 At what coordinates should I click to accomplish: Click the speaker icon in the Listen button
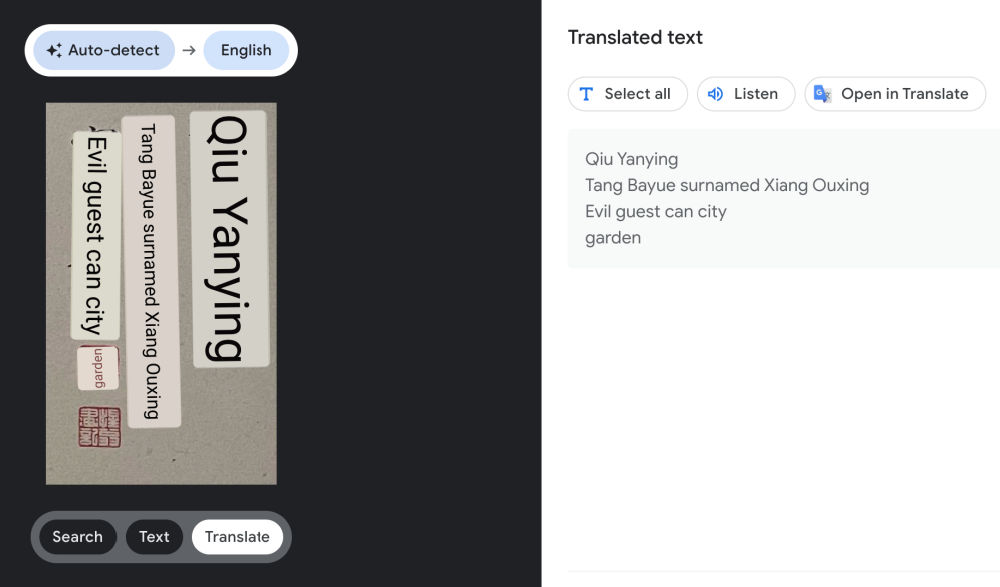(715, 94)
